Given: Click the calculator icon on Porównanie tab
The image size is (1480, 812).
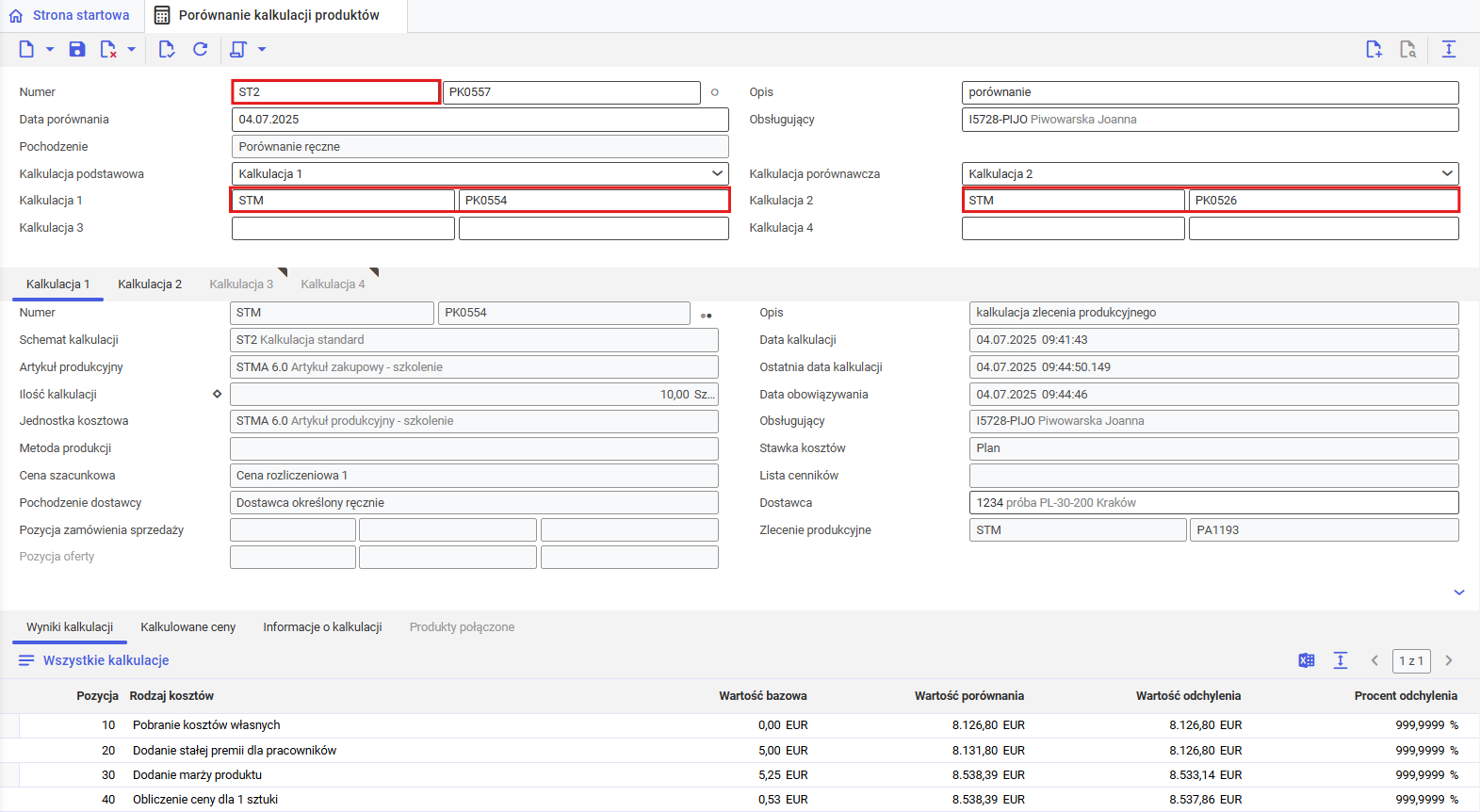Looking at the screenshot, I should (162, 15).
